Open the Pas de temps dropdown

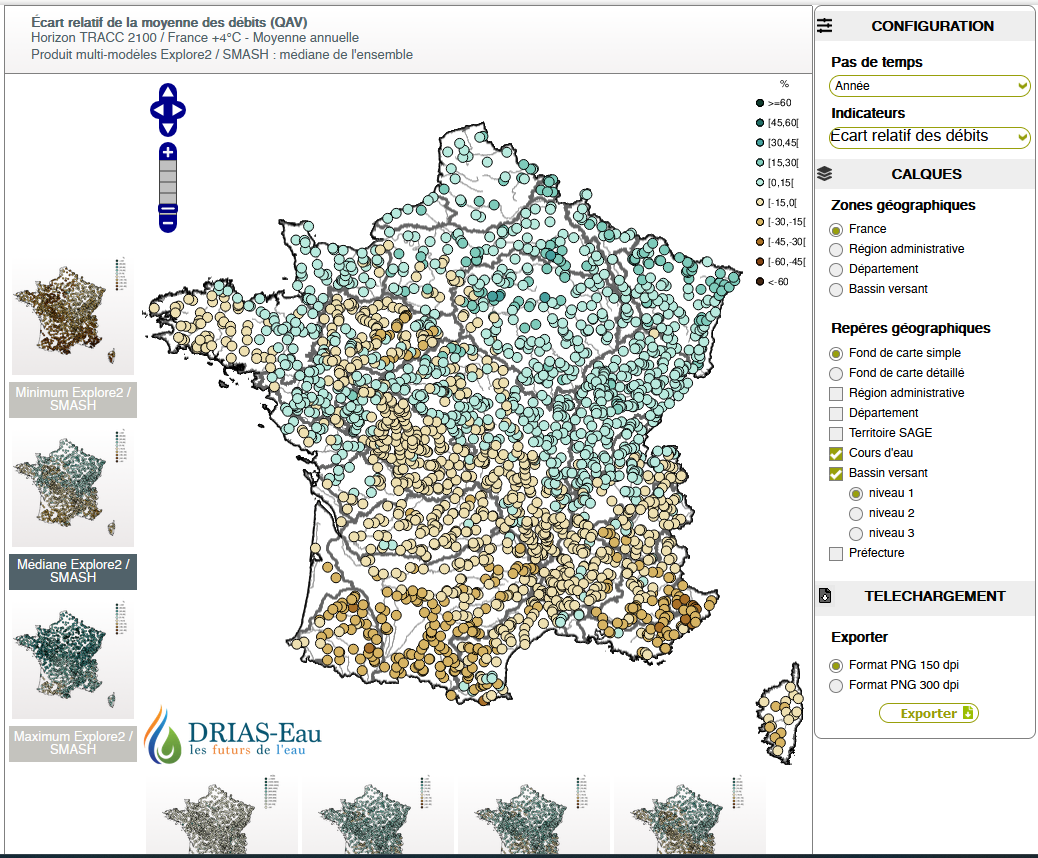(x=929, y=86)
